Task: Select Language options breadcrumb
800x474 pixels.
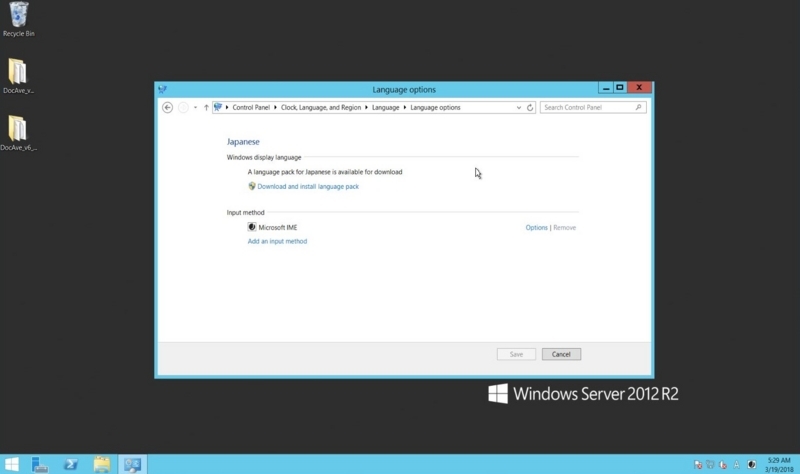Action: click(x=435, y=108)
